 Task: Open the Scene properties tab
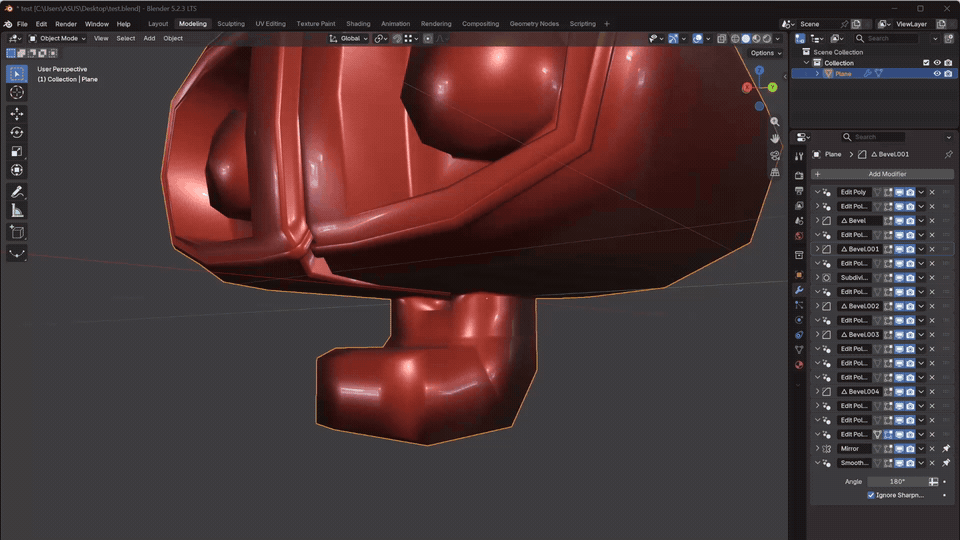799,221
